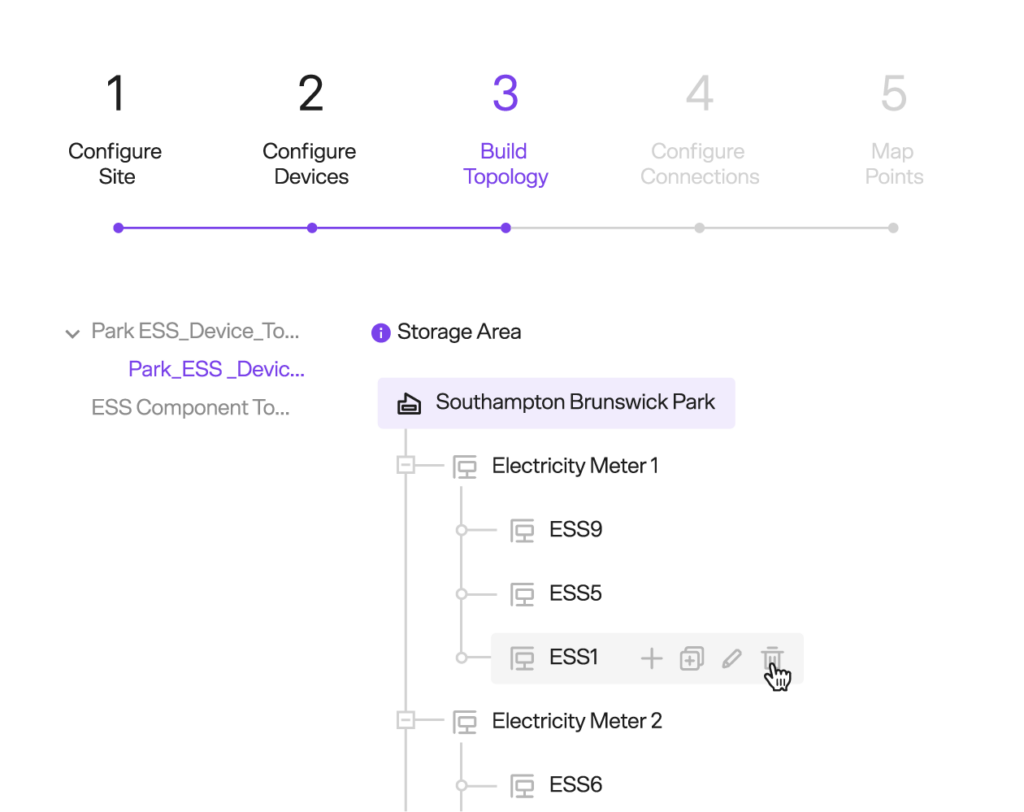Click the connector dot beside Electricity Meter 2
1024x812 pixels.
click(408, 721)
